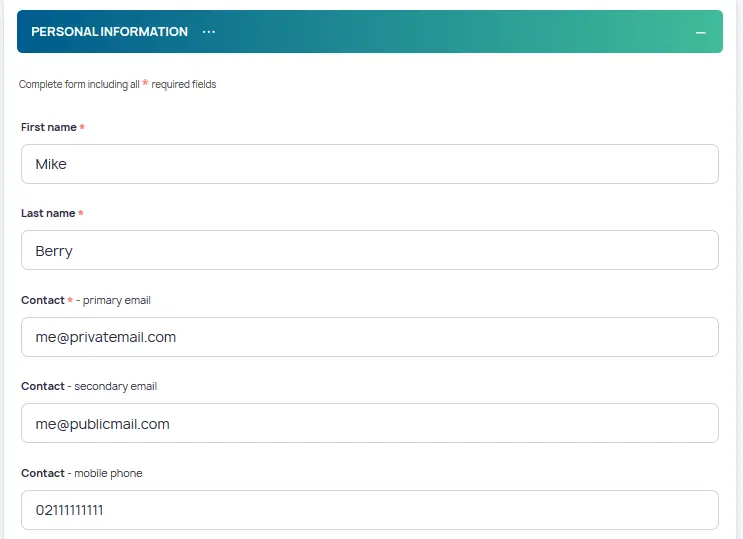743x539 pixels.
Task: Click the required asterisk beside Last name
Action: 81,214
